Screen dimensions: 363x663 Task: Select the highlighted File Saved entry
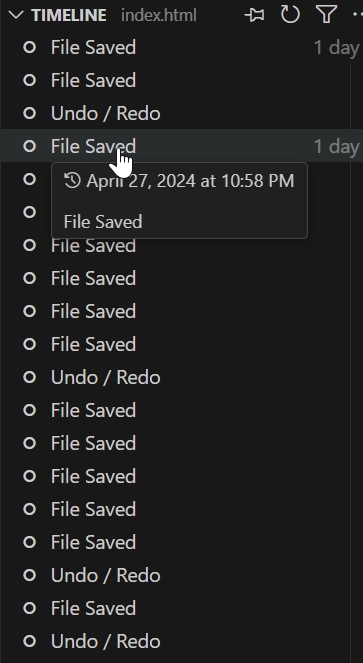(x=182, y=146)
